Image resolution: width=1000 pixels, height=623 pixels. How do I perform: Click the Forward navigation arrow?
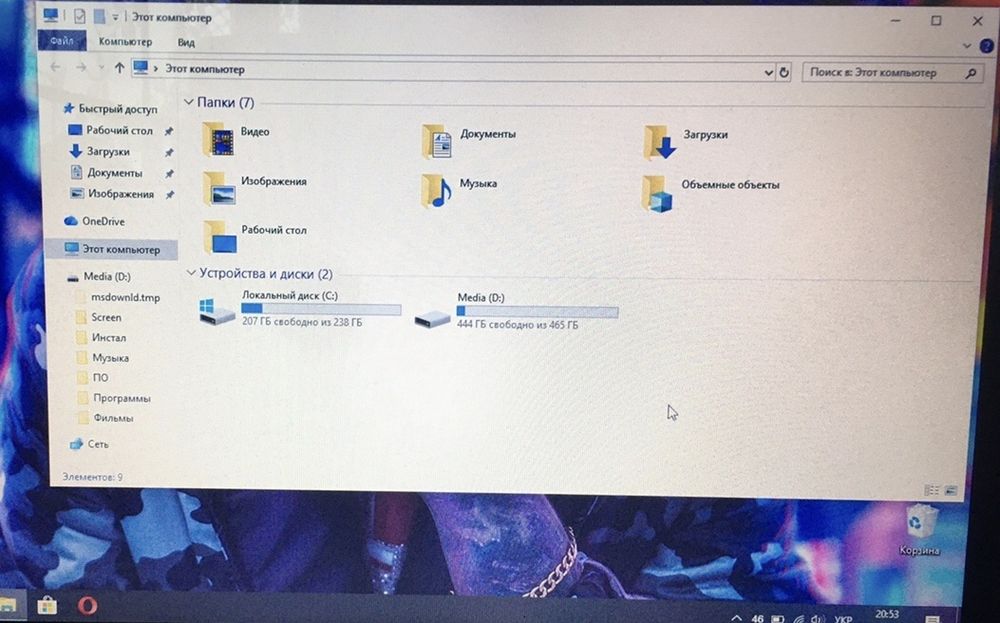tap(81, 67)
